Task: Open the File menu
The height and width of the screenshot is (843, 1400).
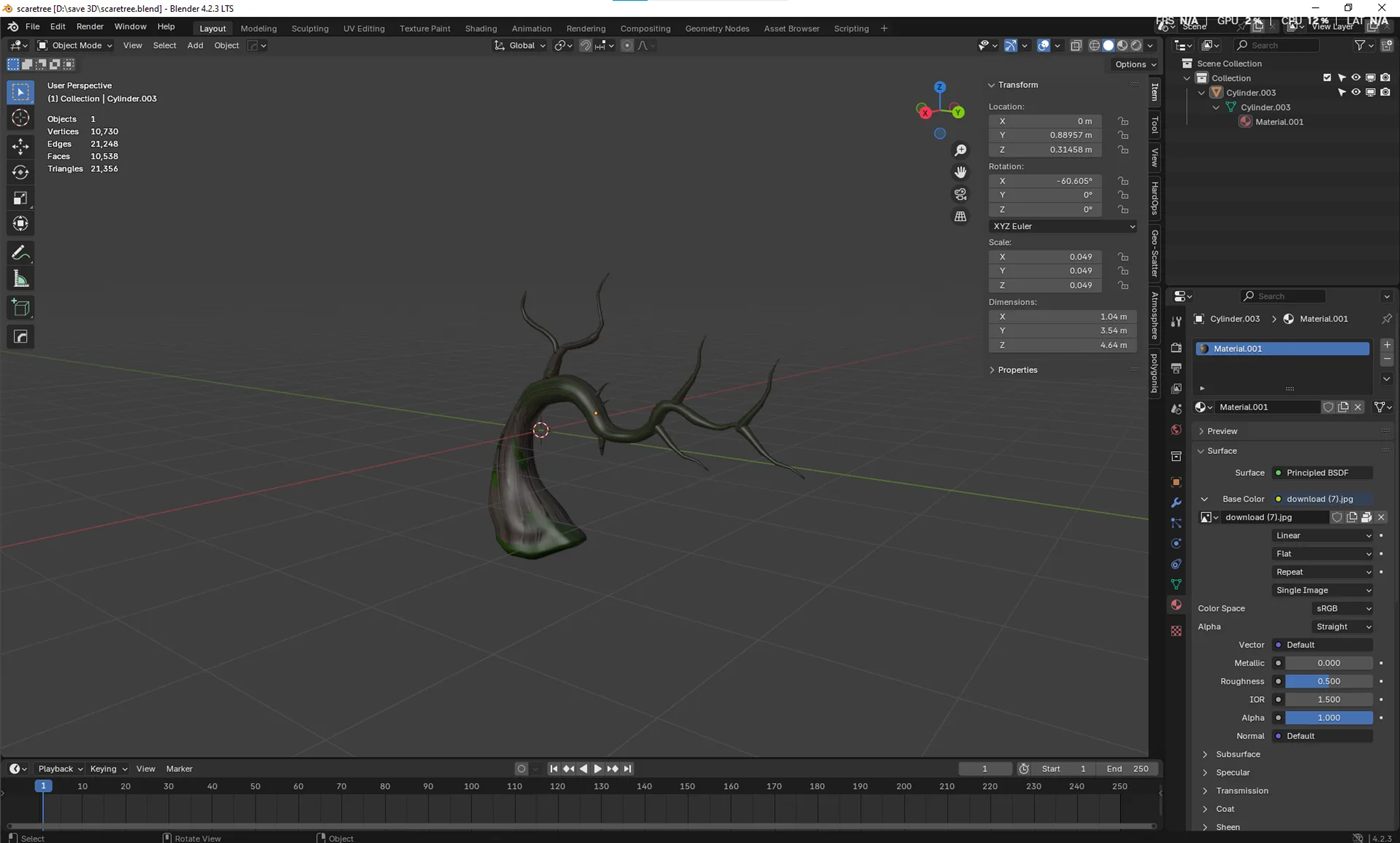Action: tap(32, 27)
